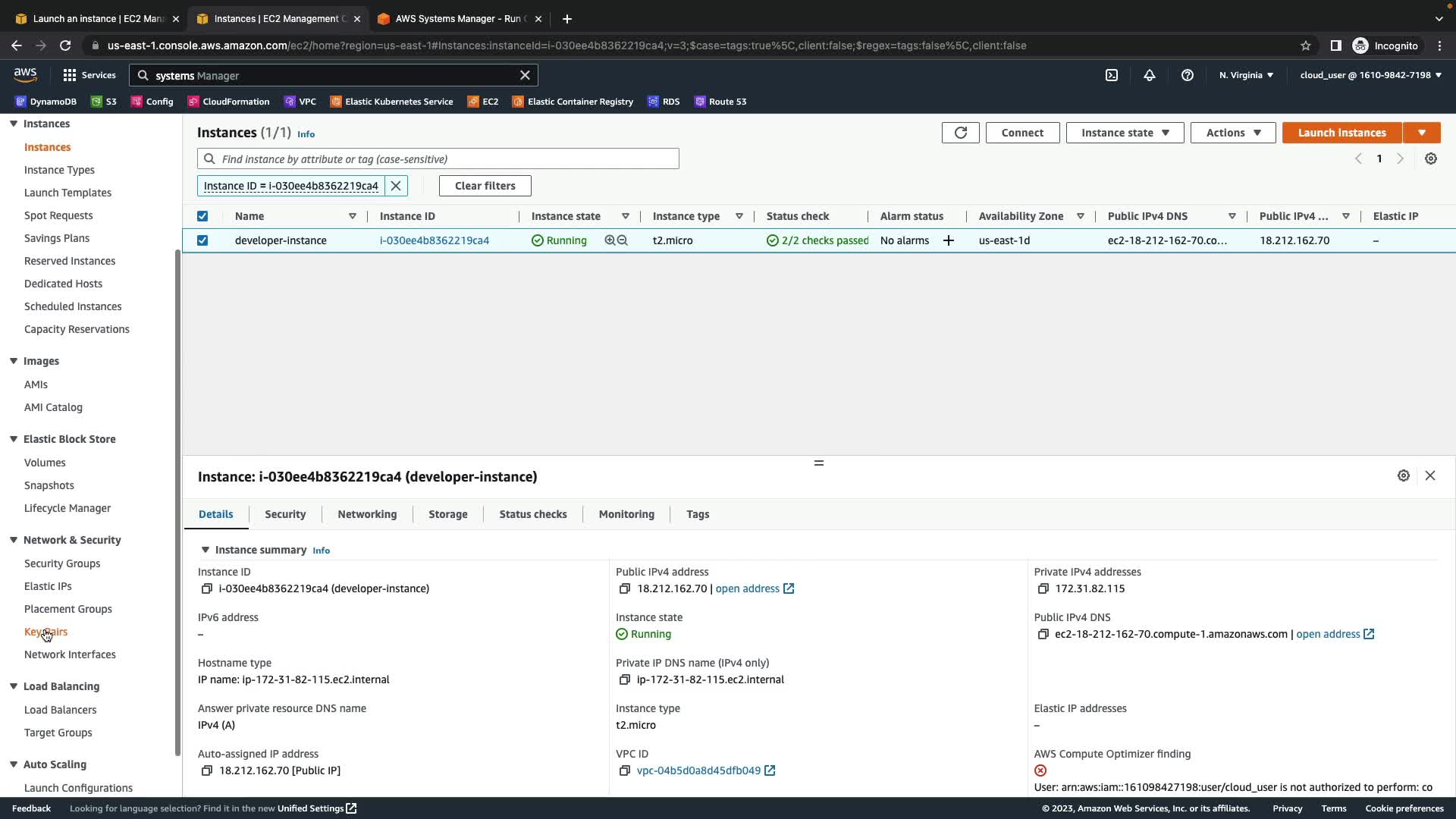Open the Instance state dropdown
This screenshot has width=1456, height=819.
coord(1125,133)
